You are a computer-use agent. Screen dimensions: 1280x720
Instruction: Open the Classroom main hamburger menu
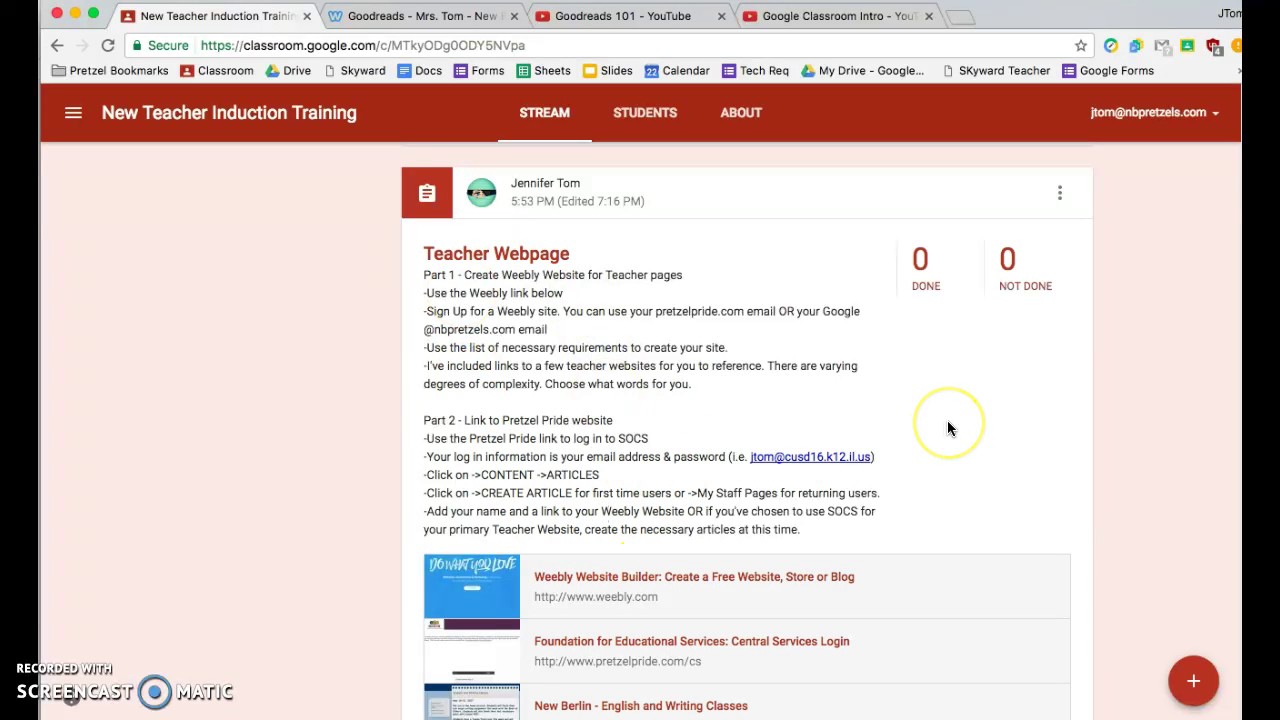tap(73, 113)
